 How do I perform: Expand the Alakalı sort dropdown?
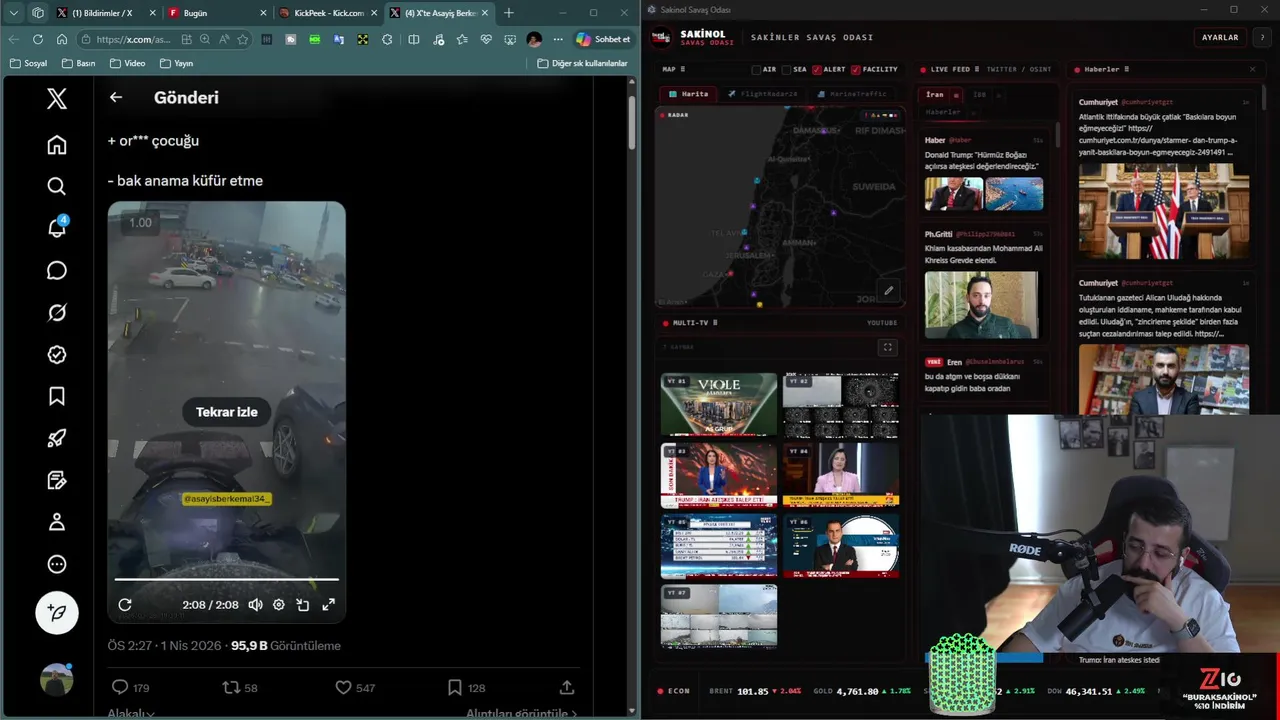pos(131,713)
